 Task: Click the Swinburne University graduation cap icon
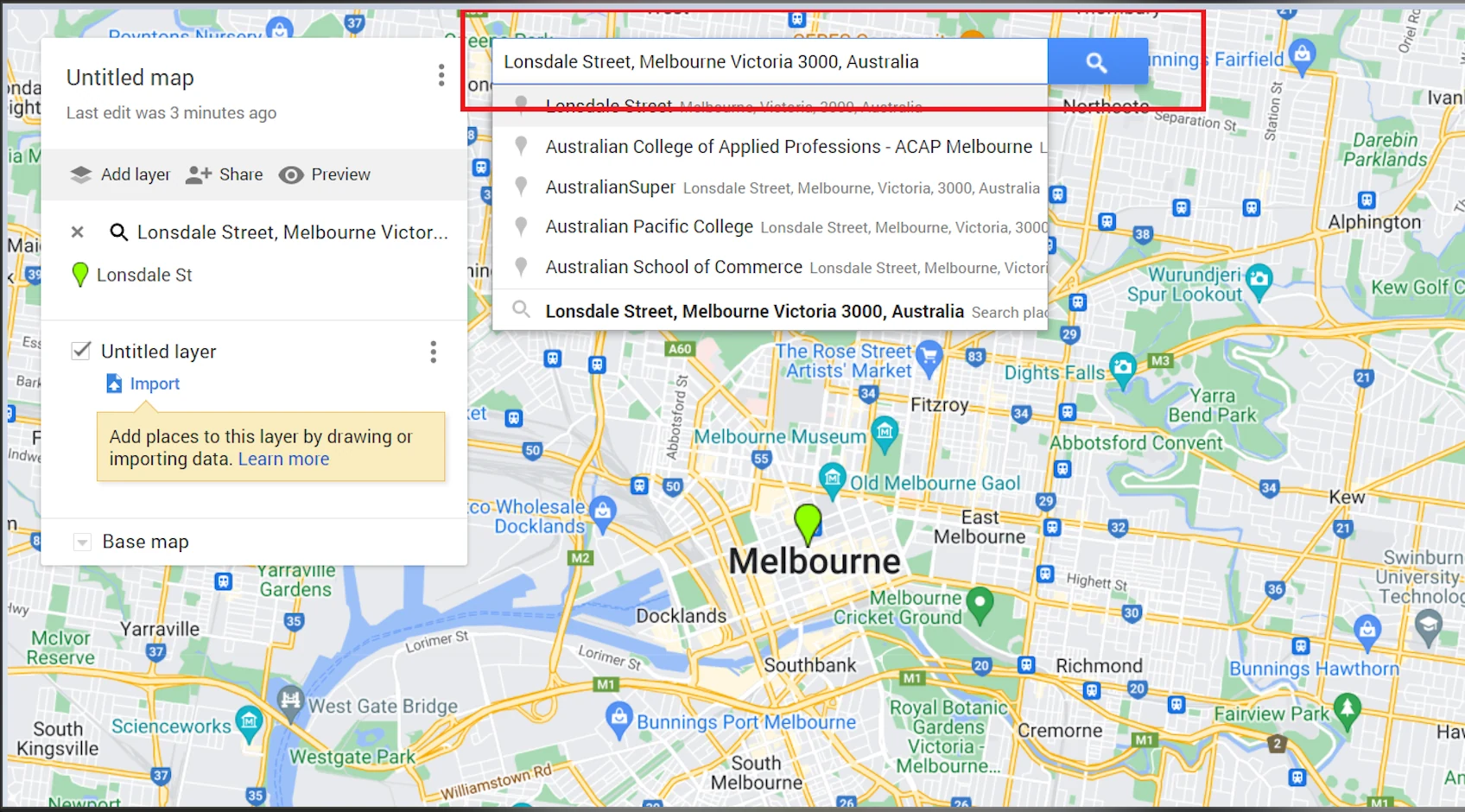point(1429,627)
